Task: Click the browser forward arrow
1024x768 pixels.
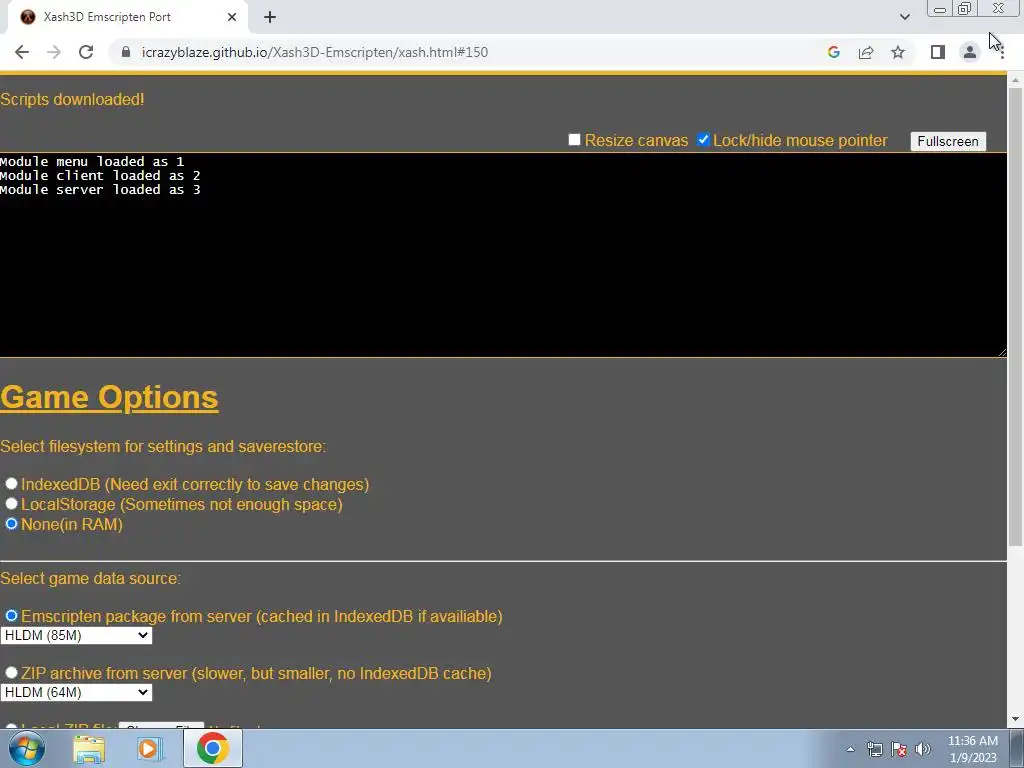Action: 54,52
